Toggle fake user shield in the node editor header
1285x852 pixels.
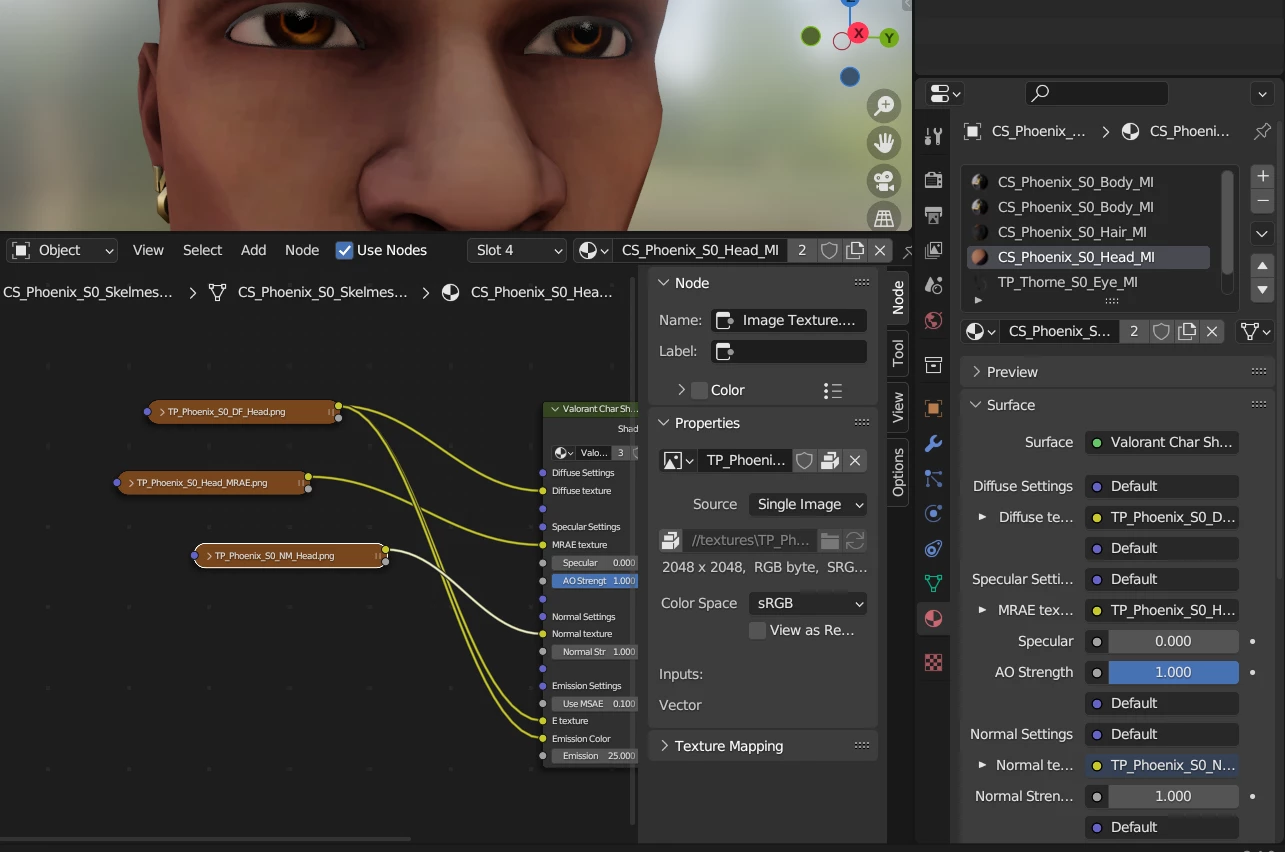pos(829,250)
